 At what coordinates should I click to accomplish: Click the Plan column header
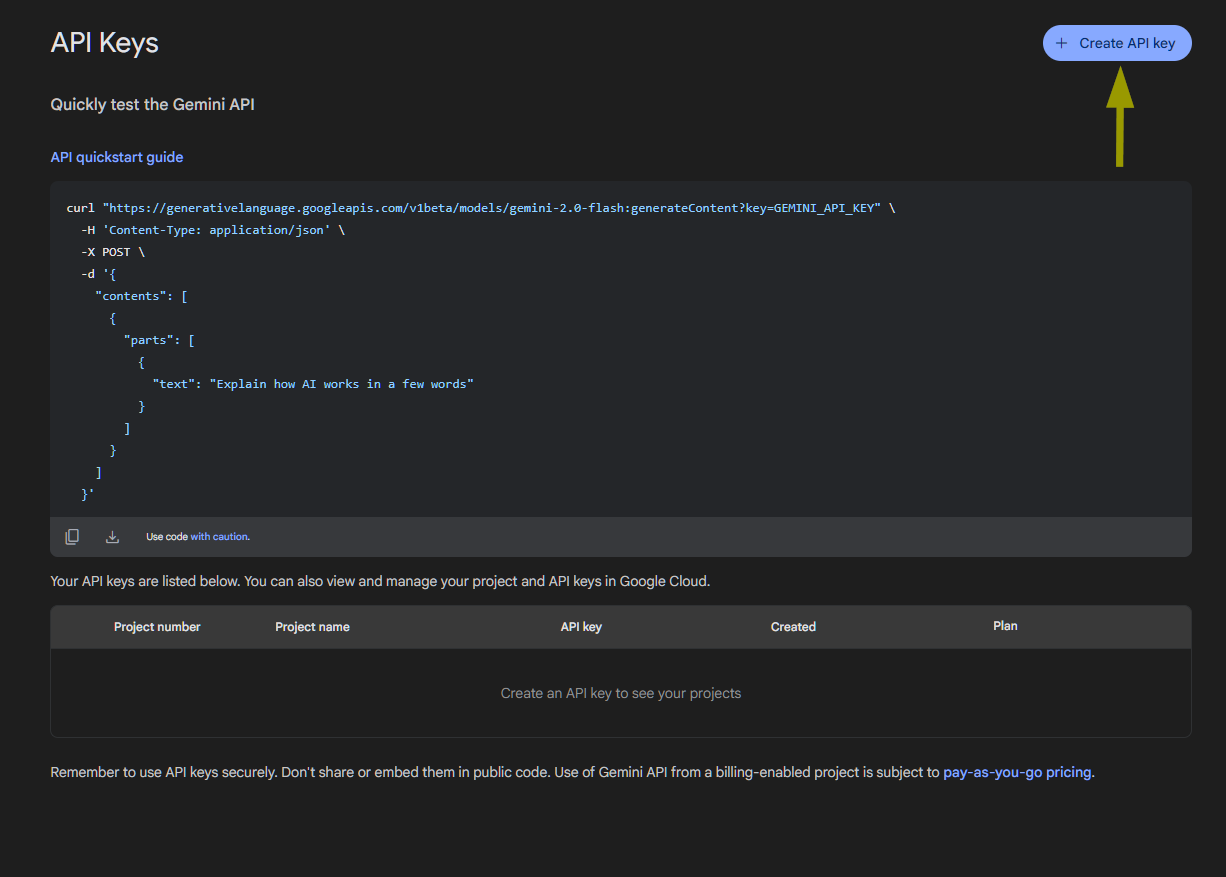[1005, 626]
